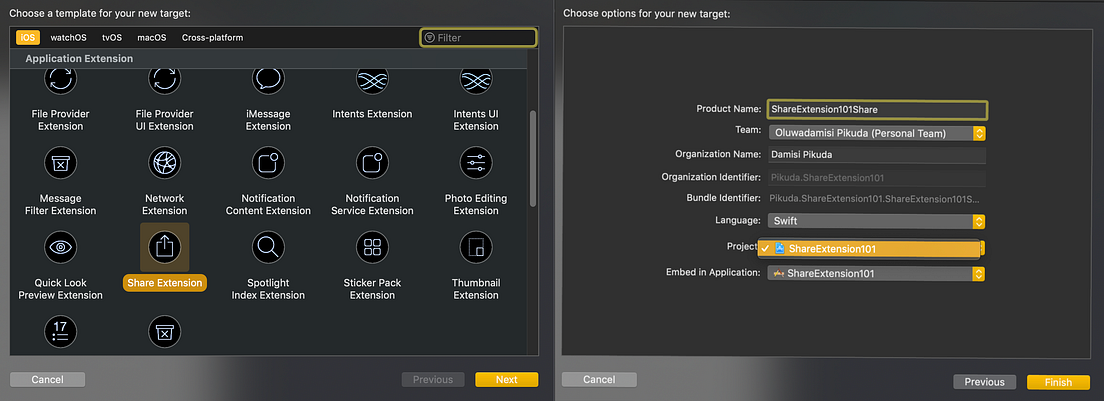This screenshot has width=1104, height=401.
Task: Switch to the macOS platform tab
Action: coord(152,37)
